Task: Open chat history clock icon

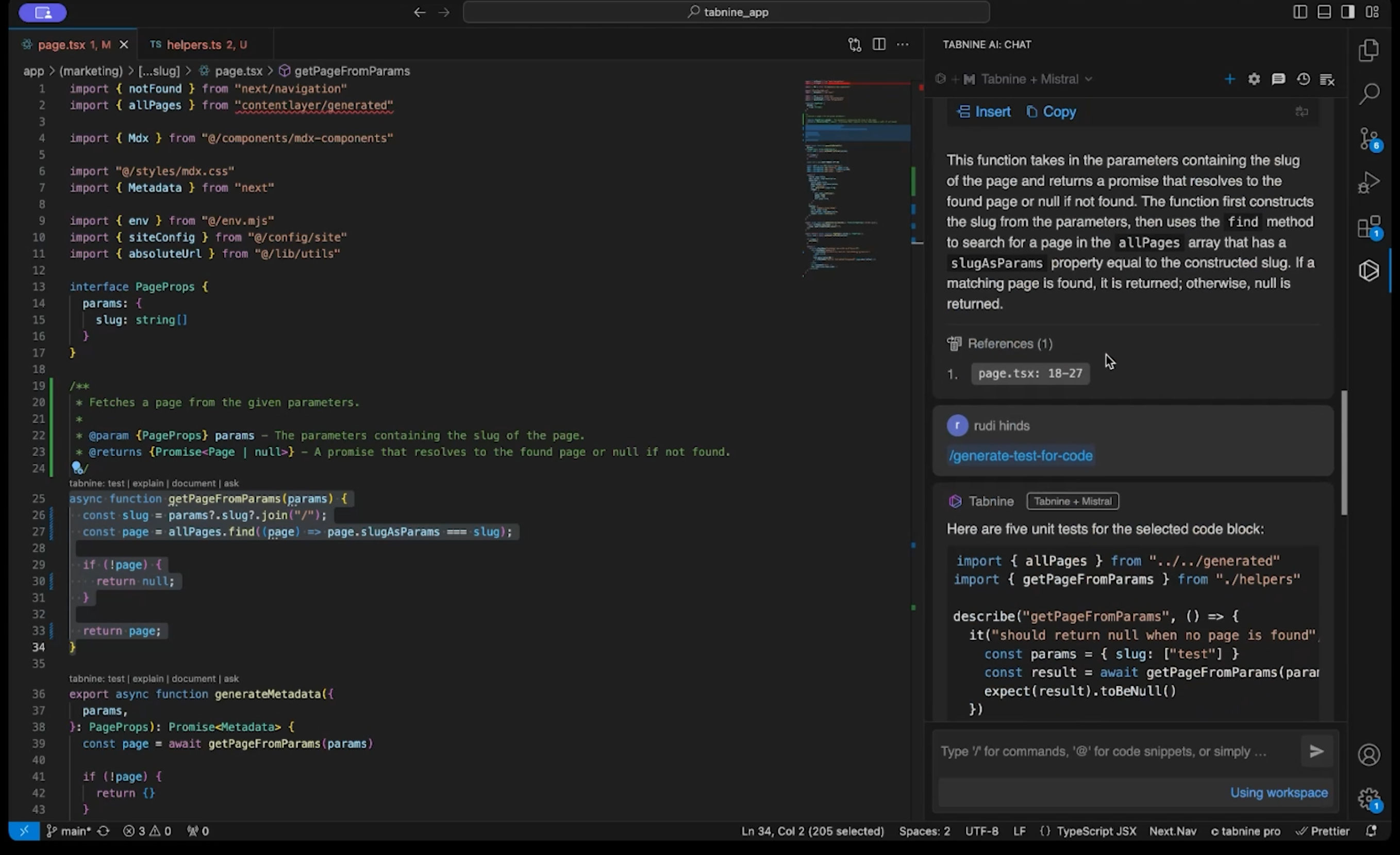Action: (1304, 79)
